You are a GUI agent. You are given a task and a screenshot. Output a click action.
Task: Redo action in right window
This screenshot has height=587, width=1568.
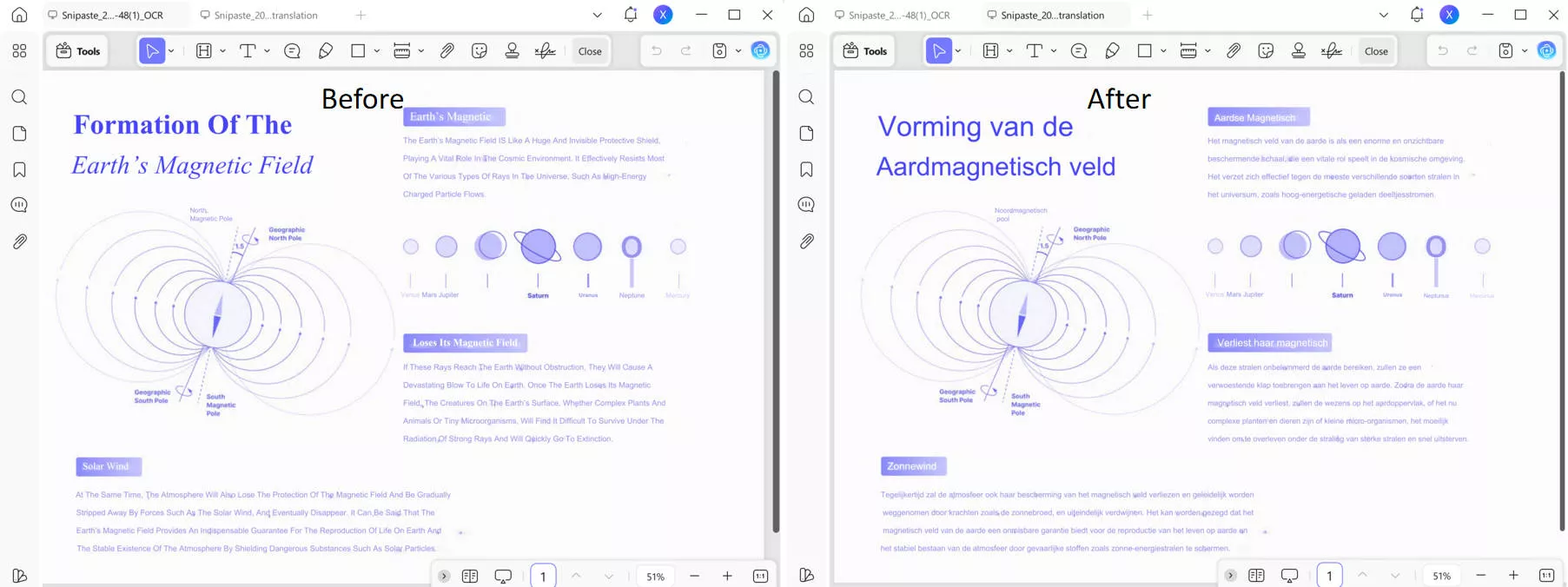coord(1472,51)
